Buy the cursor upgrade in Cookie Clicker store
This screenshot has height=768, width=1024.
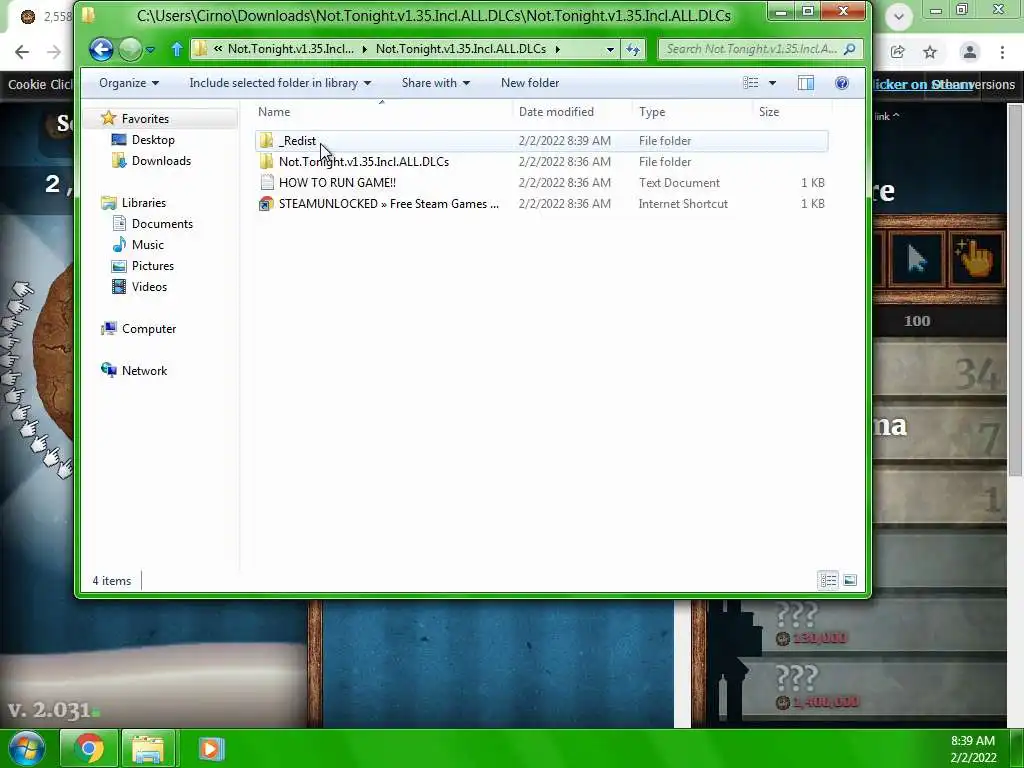tap(916, 259)
